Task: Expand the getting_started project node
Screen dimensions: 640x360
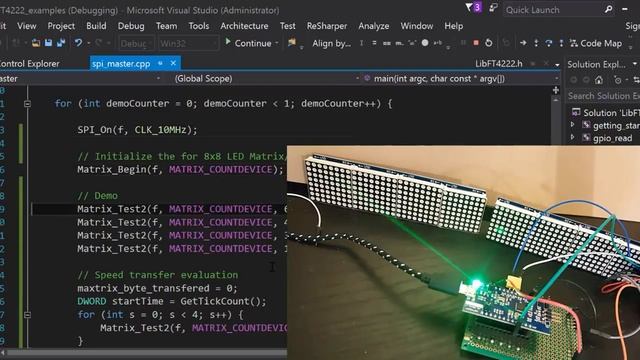Action: [572, 125]
